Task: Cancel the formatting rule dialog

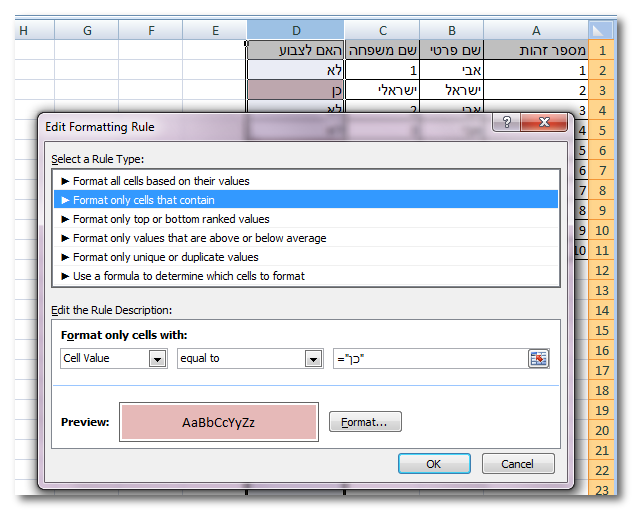Action: 517,464
